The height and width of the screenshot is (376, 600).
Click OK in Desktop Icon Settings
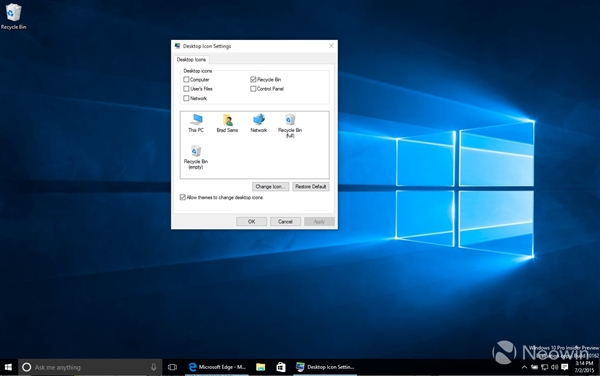click(x=251, y=221)
